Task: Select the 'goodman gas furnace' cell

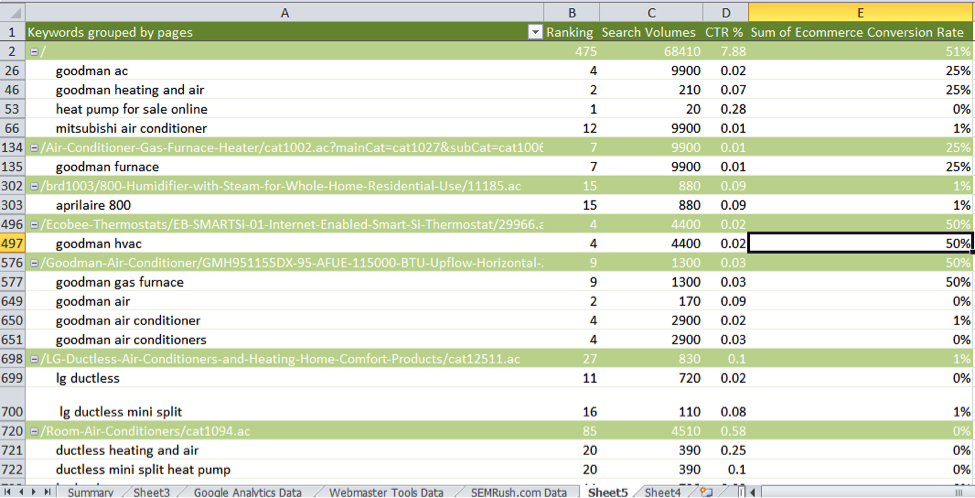Action: pyautogui.click(x=285, y=282)
